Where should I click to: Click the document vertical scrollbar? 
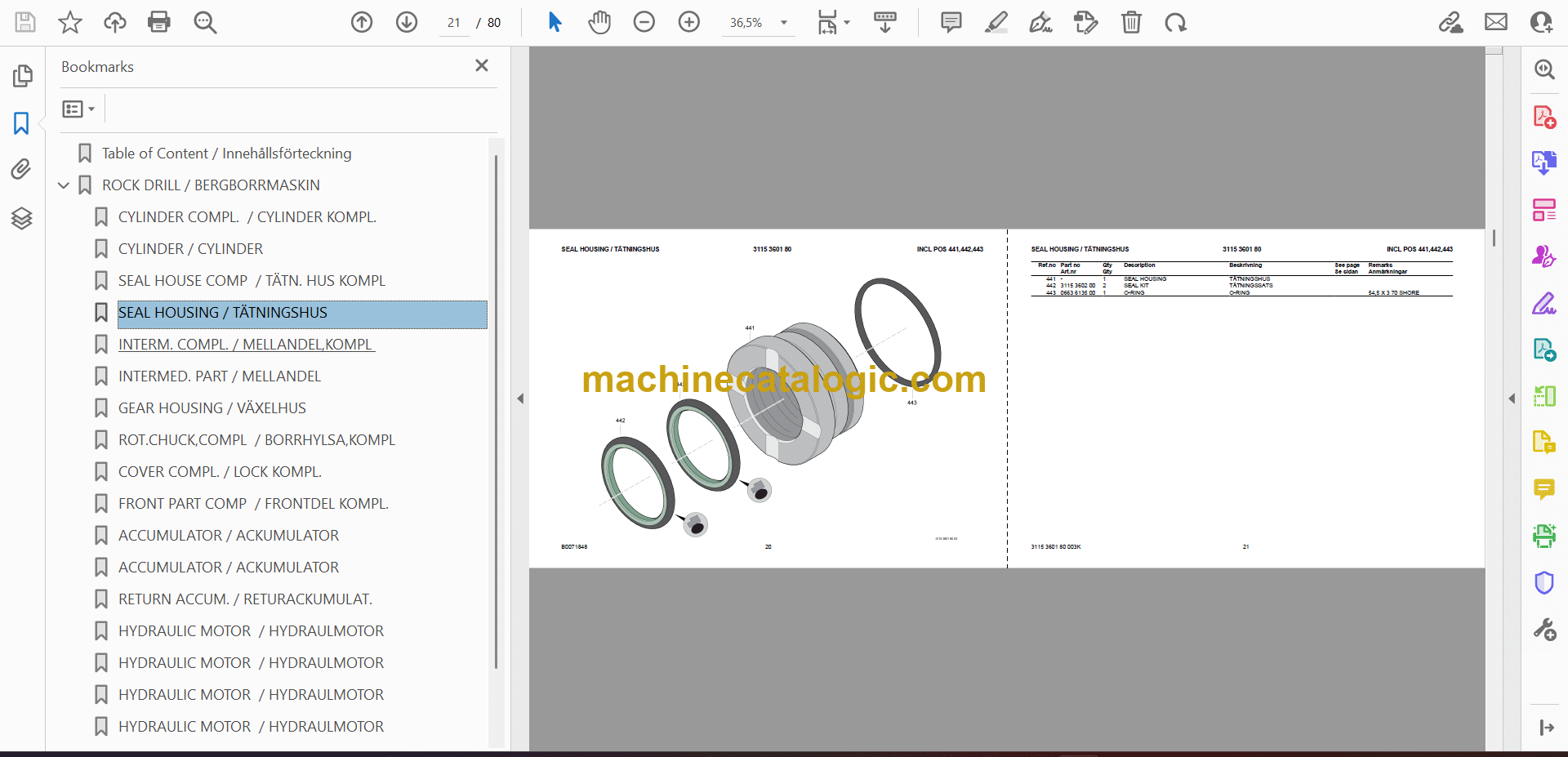(x=1494, y=238)
